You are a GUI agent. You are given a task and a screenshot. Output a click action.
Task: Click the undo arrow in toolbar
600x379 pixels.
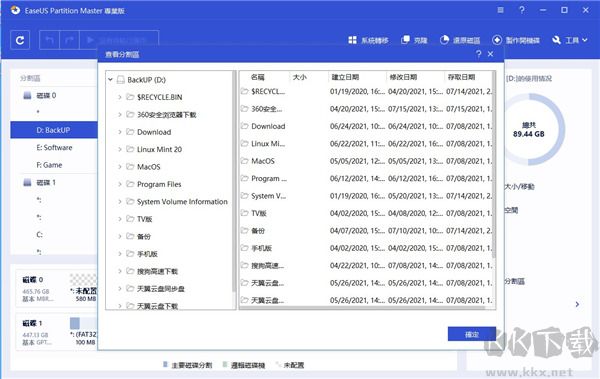point(49,40)
